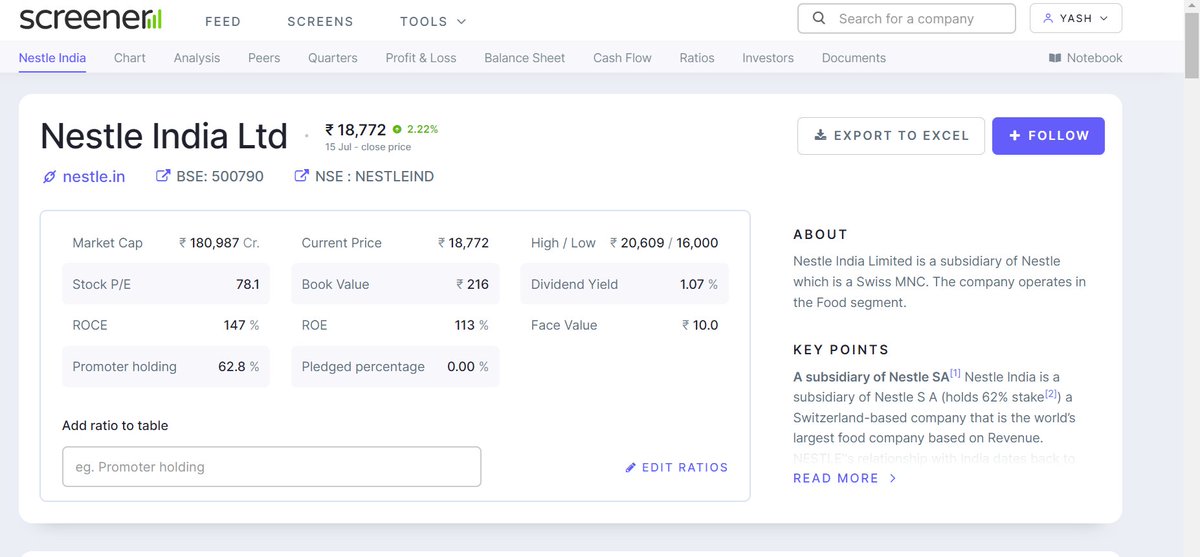Screen dimensions: 1200x557
Task: Open the BSE: 500790 link
Action: (220, 177)
